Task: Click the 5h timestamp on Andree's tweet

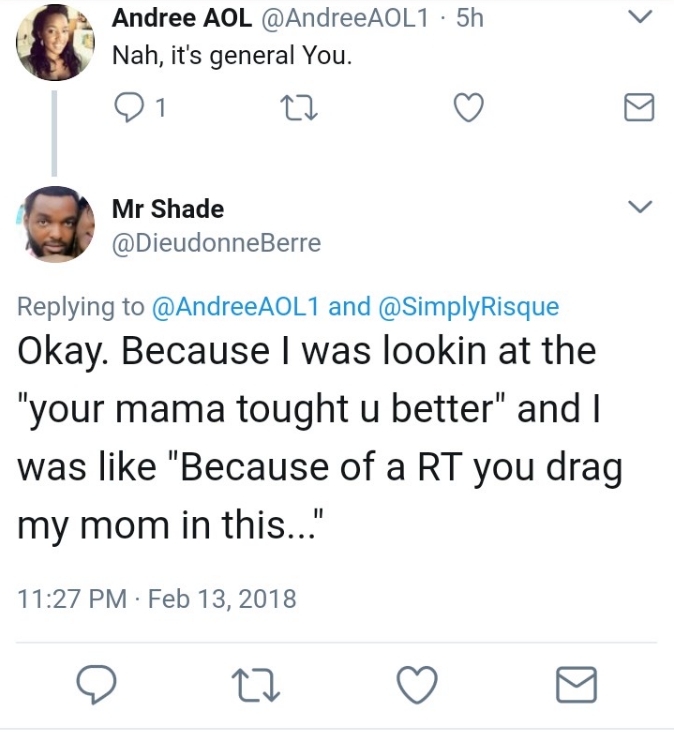Action: click(469, 18)
